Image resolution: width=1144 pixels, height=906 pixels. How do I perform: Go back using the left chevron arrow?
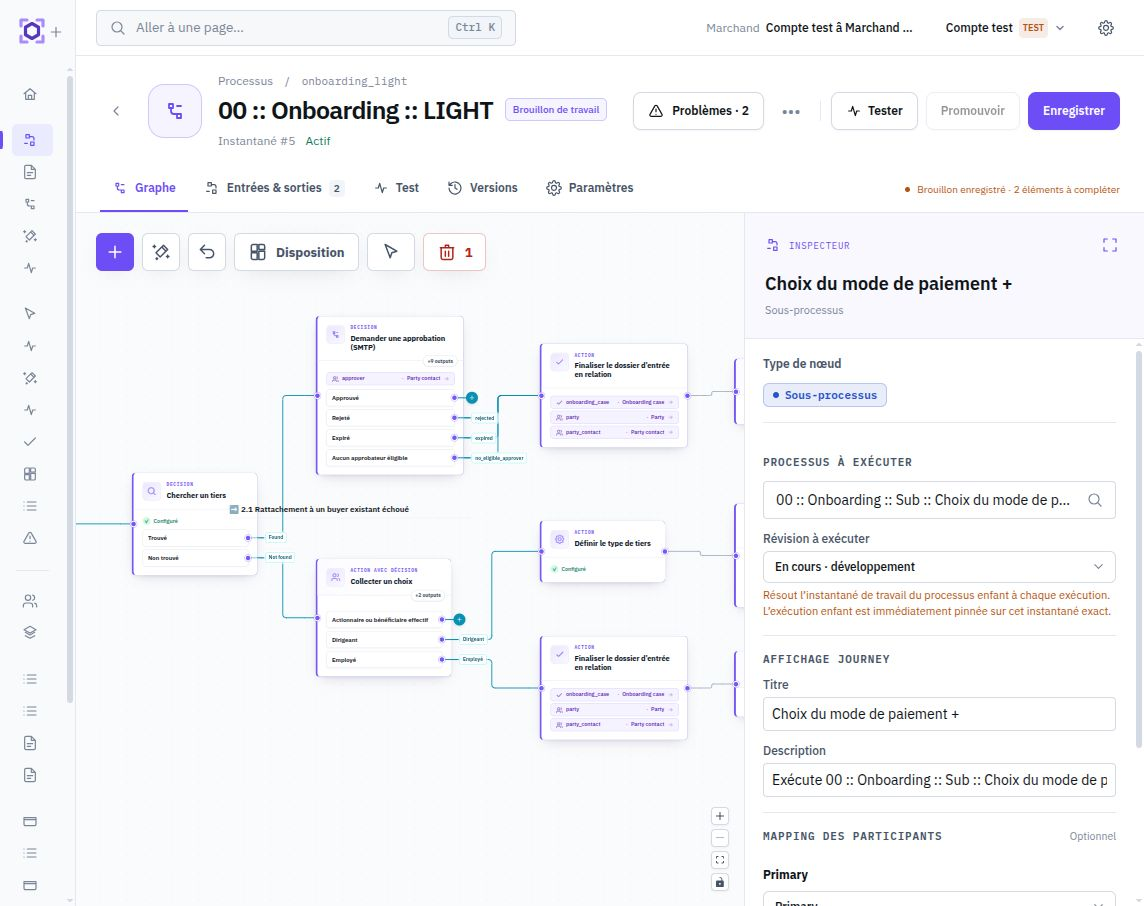click(x=116, y=111)
